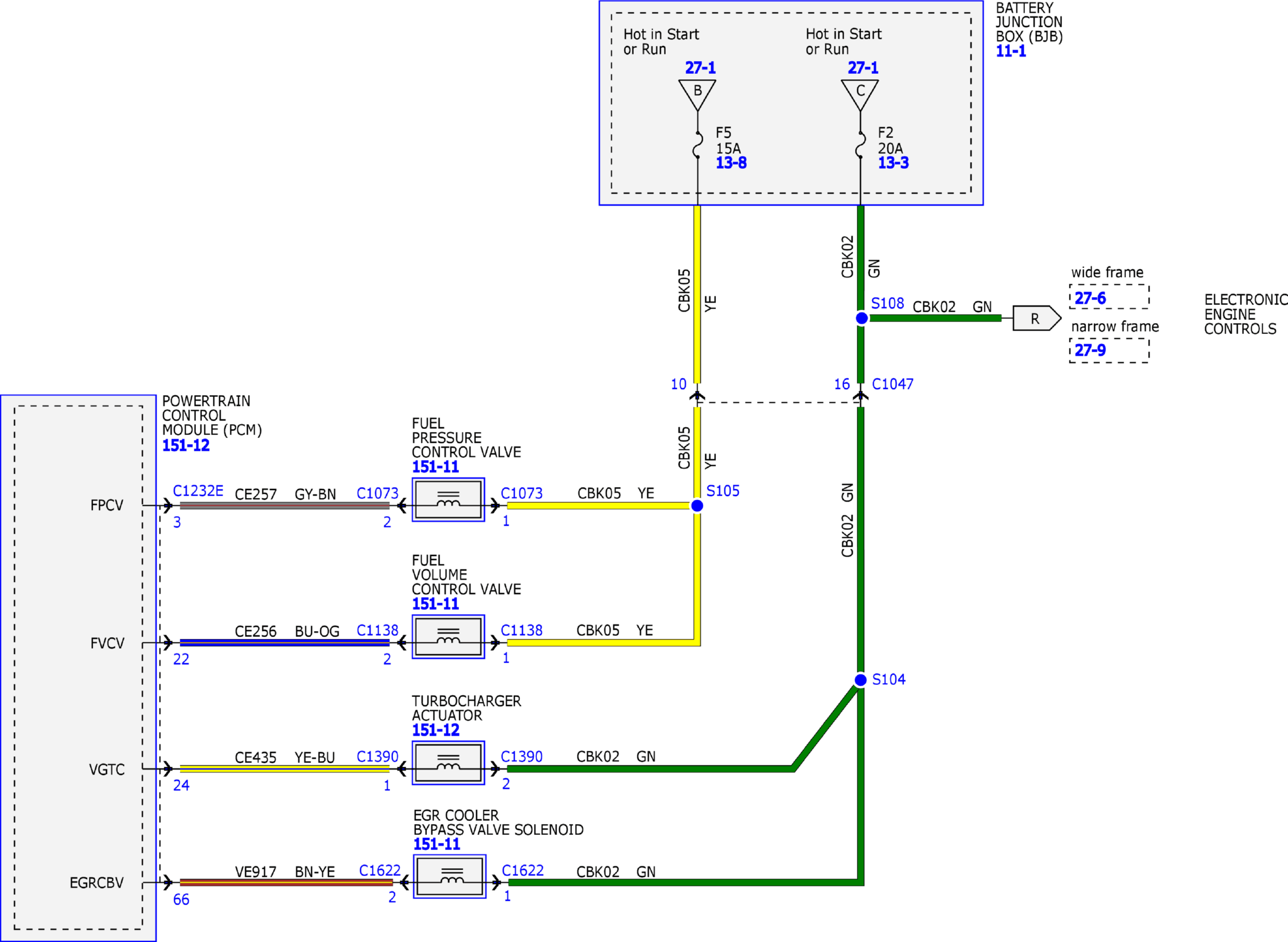The image size is (1288, 942).
Task: Open the 13-3 fuse page reference
Action: [893, 163]
